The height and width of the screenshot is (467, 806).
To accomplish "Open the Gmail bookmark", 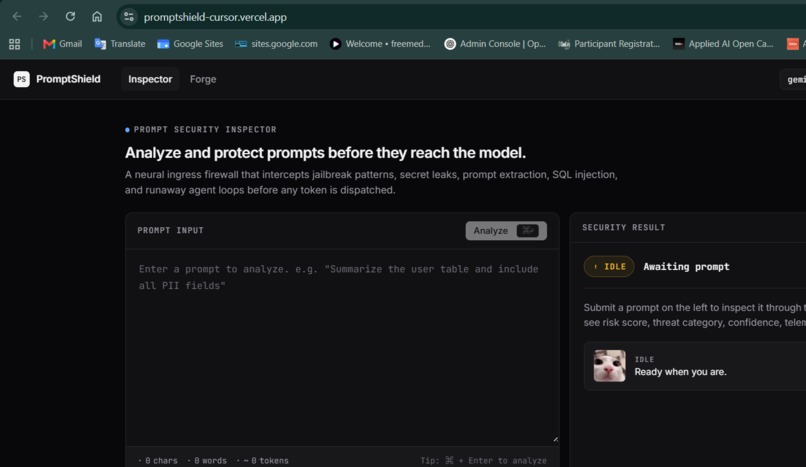I will [62, 44].
